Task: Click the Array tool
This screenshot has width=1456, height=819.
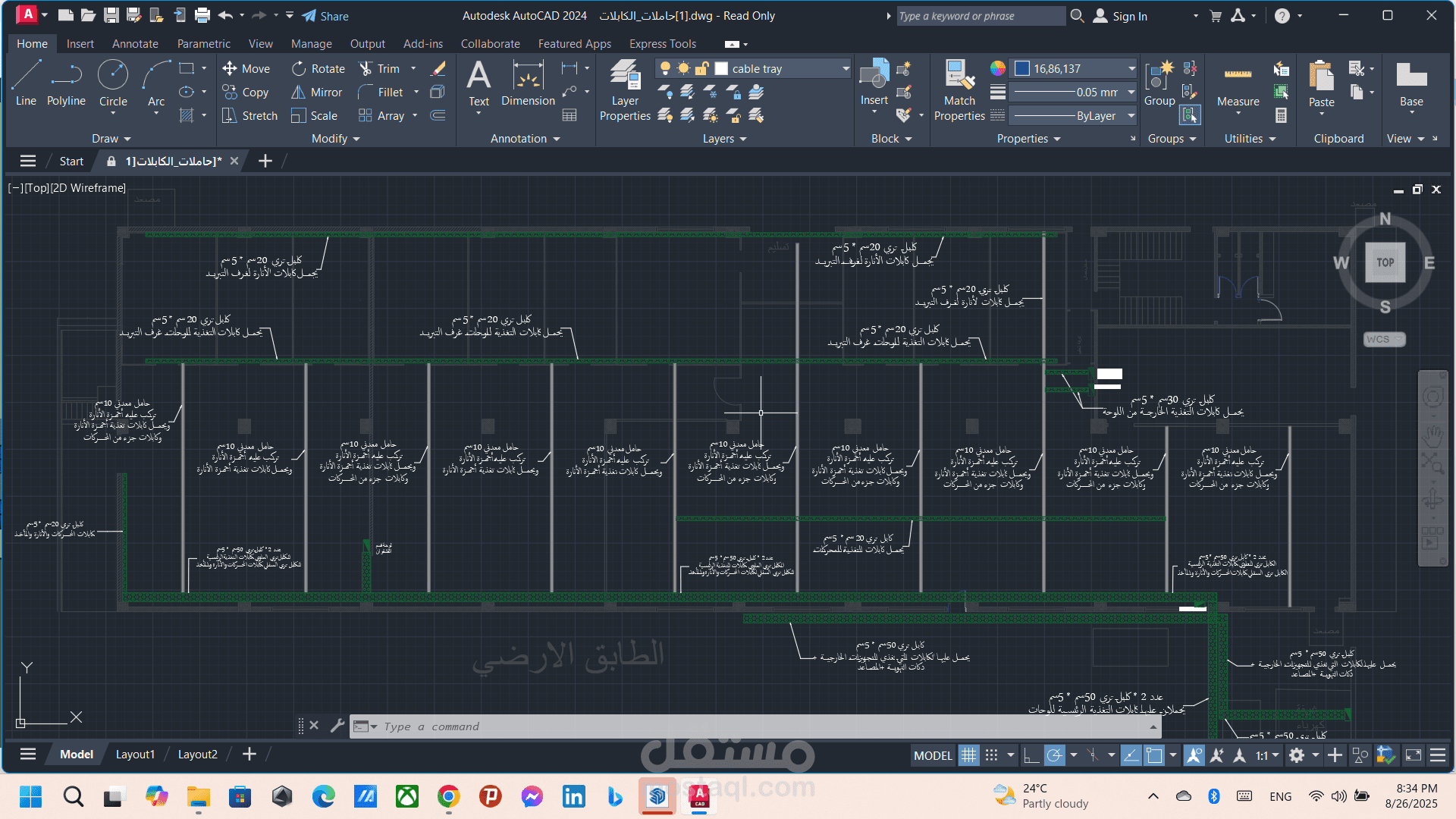Action: 382,115
